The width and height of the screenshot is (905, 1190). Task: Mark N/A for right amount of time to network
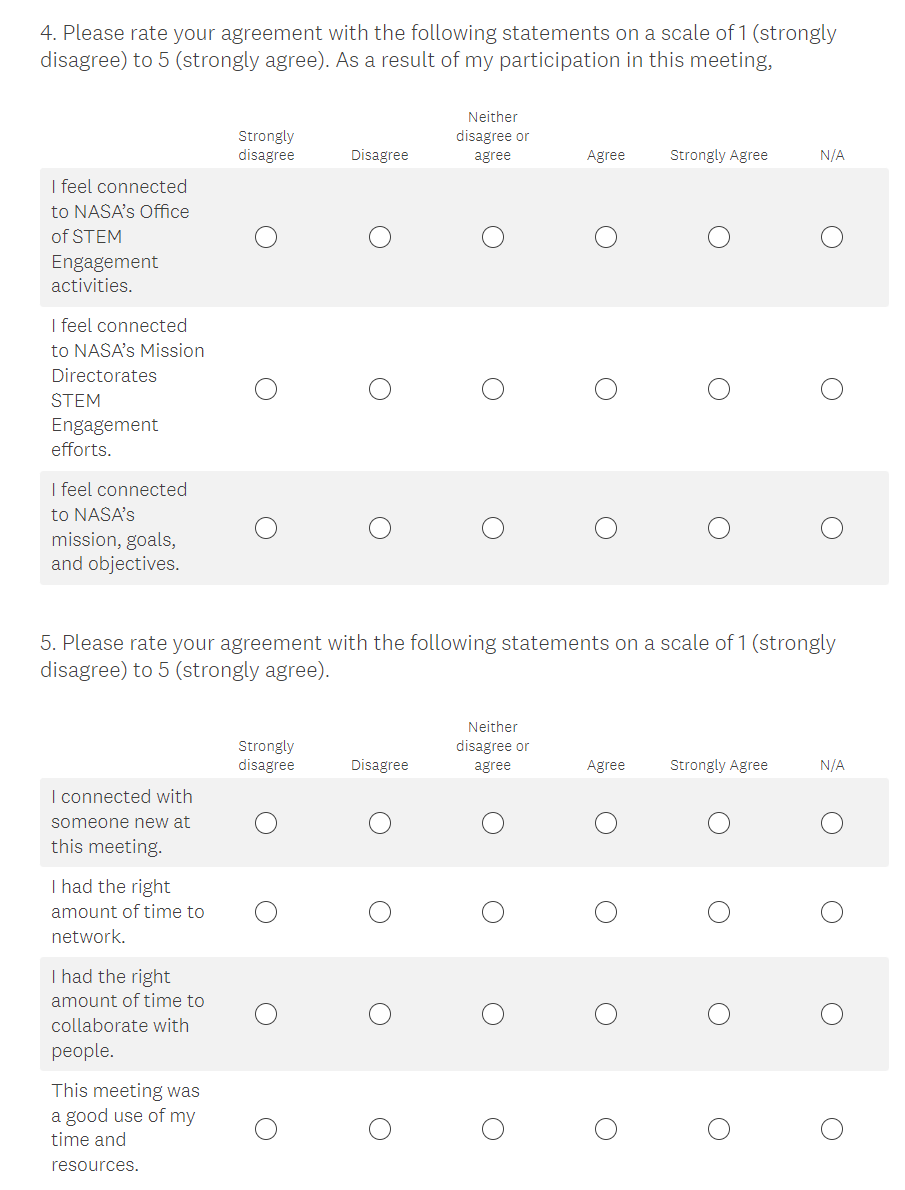click(831, 912)
